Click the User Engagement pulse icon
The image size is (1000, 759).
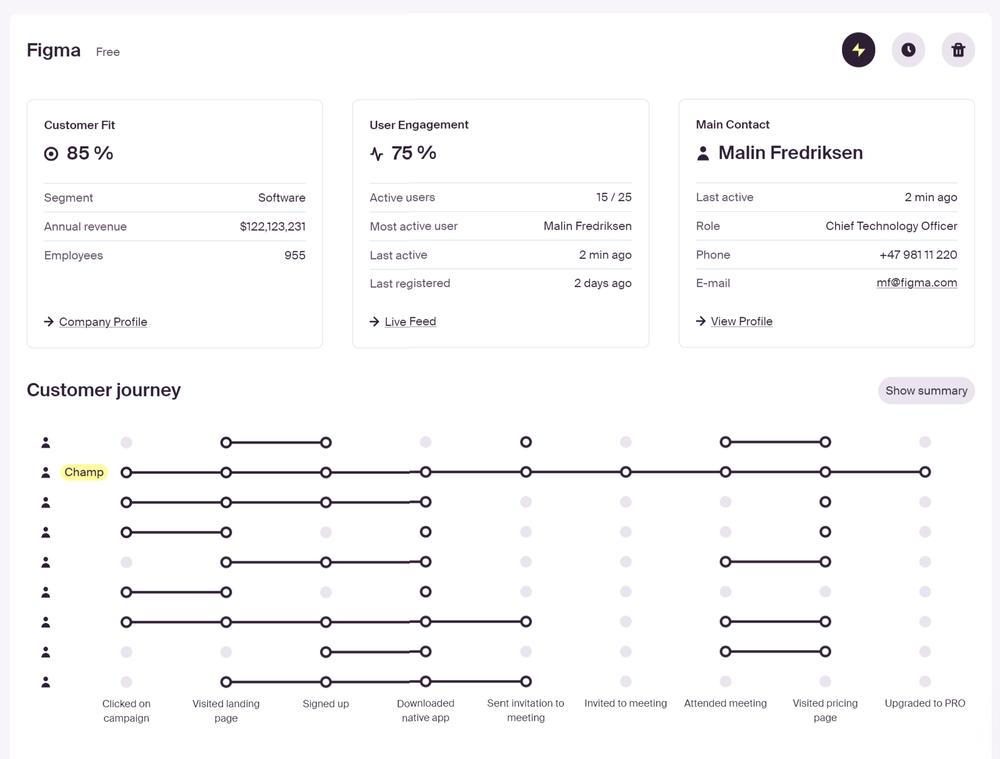pyautogui.click(x=377, y=154)
